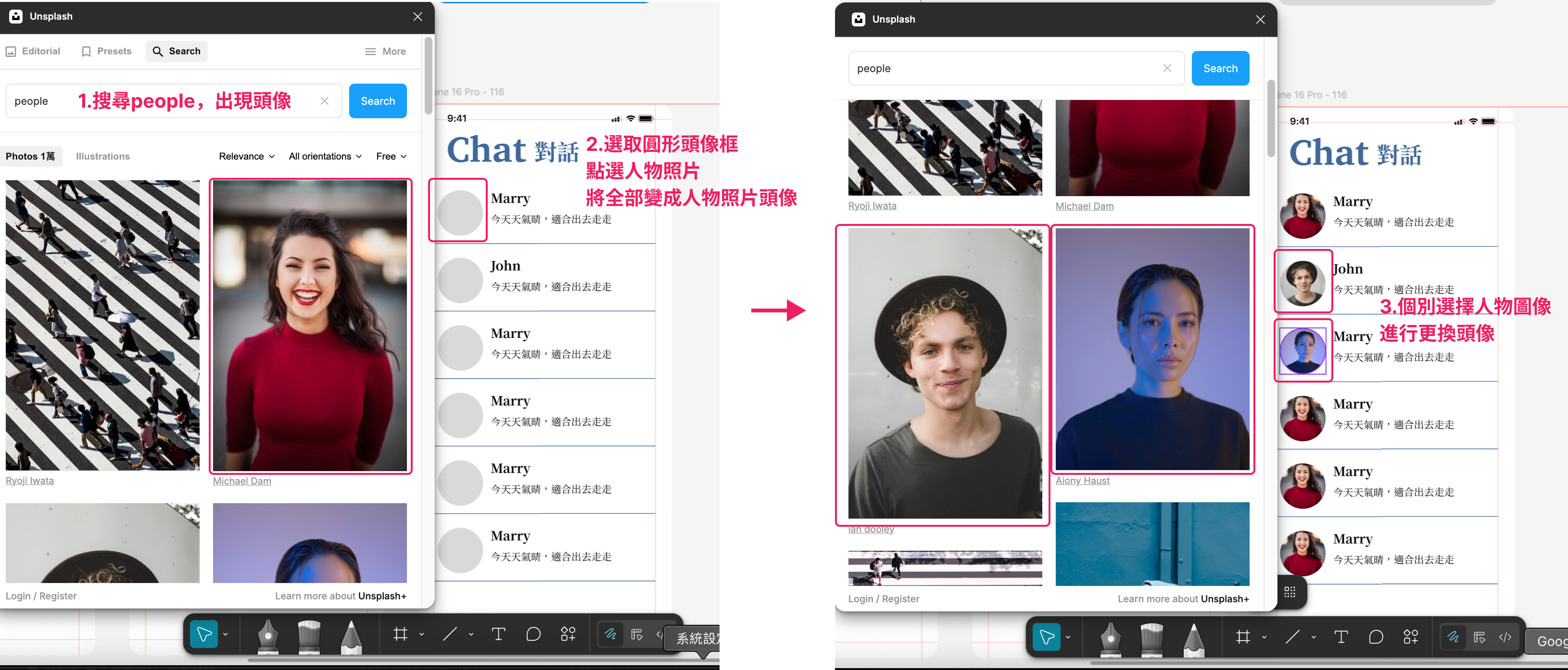Open the Illustrations tab
The width and height of the screenshot is (1568, 670).
pyautogui.click(x=102, y=156)
